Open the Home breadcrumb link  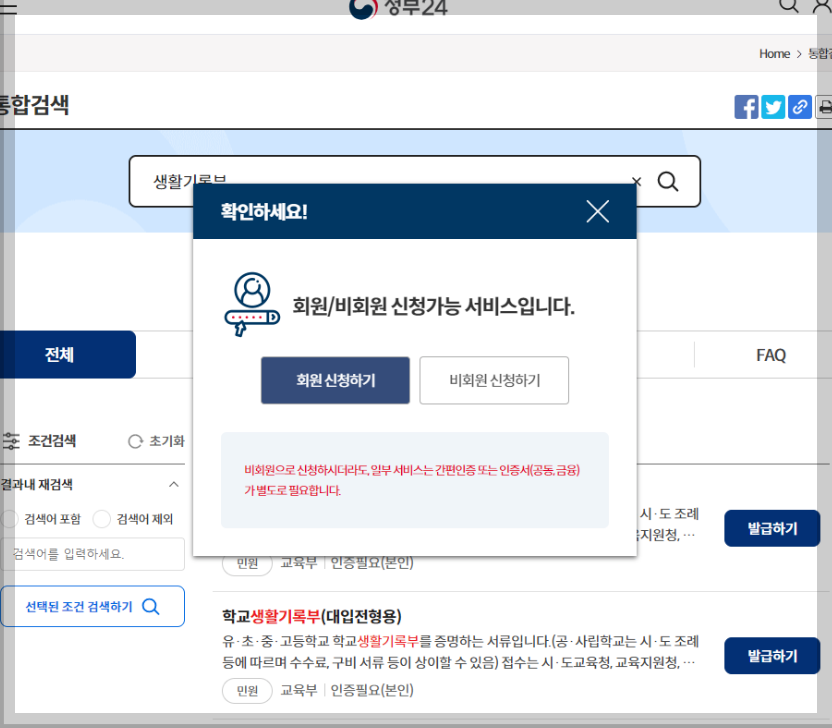(x=774, y=54)
